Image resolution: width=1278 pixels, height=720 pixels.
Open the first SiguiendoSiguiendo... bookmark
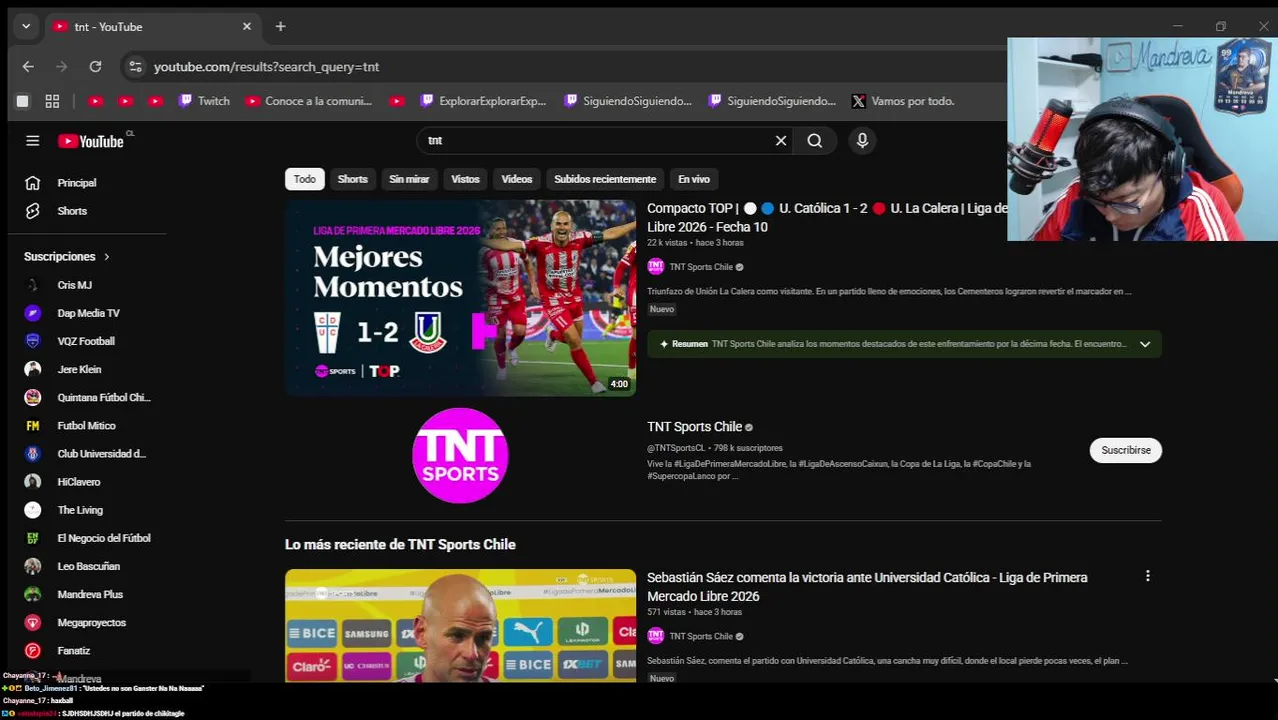[x=628, y=101]
